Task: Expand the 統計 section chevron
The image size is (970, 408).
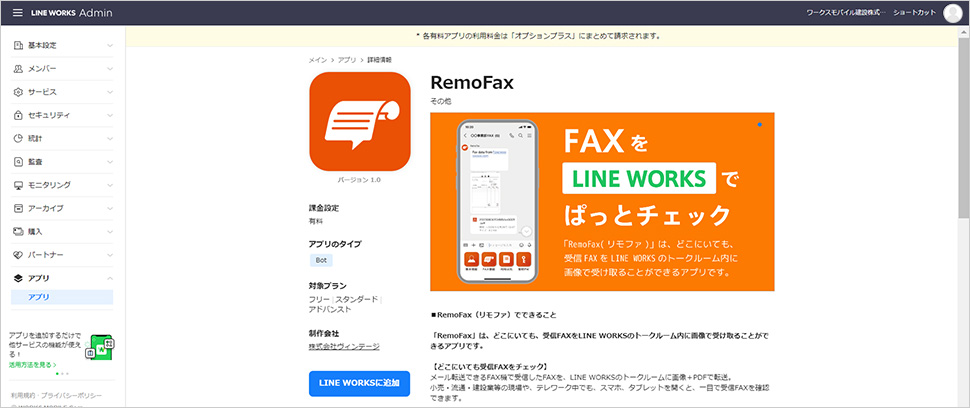Action: pyautogui.click(x=109, y=138)
